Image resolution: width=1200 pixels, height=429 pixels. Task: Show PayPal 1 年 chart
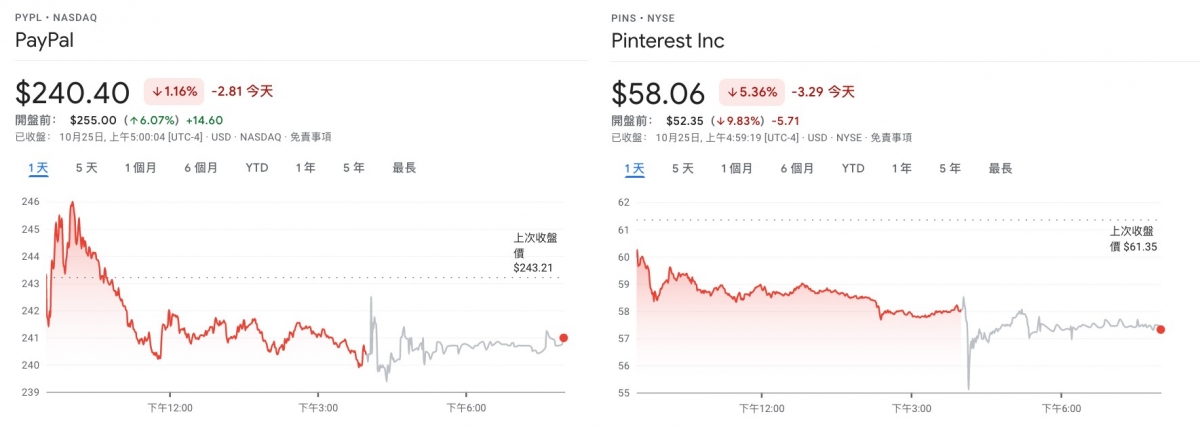tap(305, 168)
